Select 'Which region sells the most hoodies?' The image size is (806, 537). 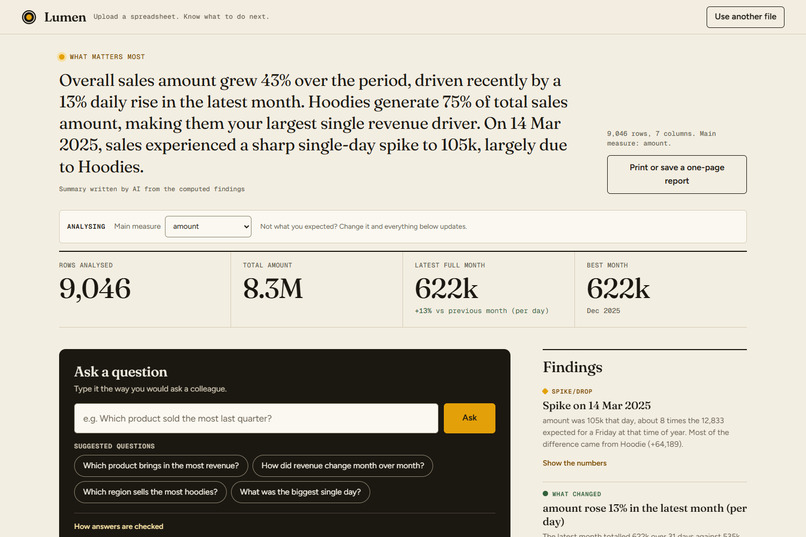coord(150,492)
